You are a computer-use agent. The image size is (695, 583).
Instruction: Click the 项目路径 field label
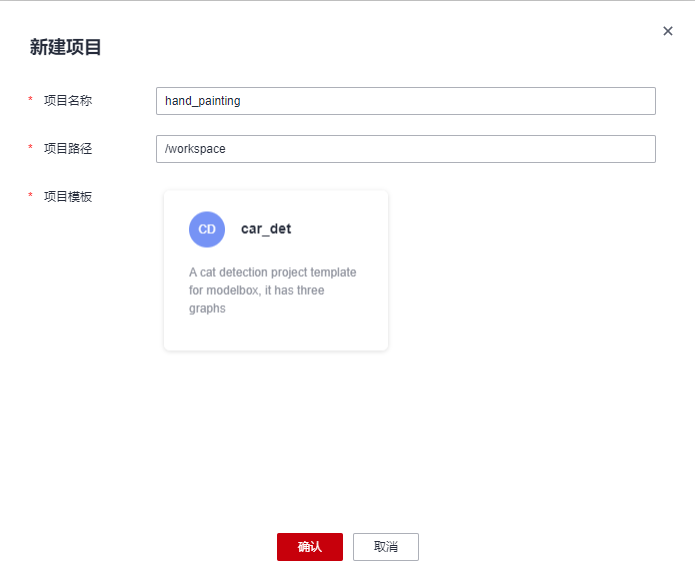pyautogui.click(x=68, y=149)
